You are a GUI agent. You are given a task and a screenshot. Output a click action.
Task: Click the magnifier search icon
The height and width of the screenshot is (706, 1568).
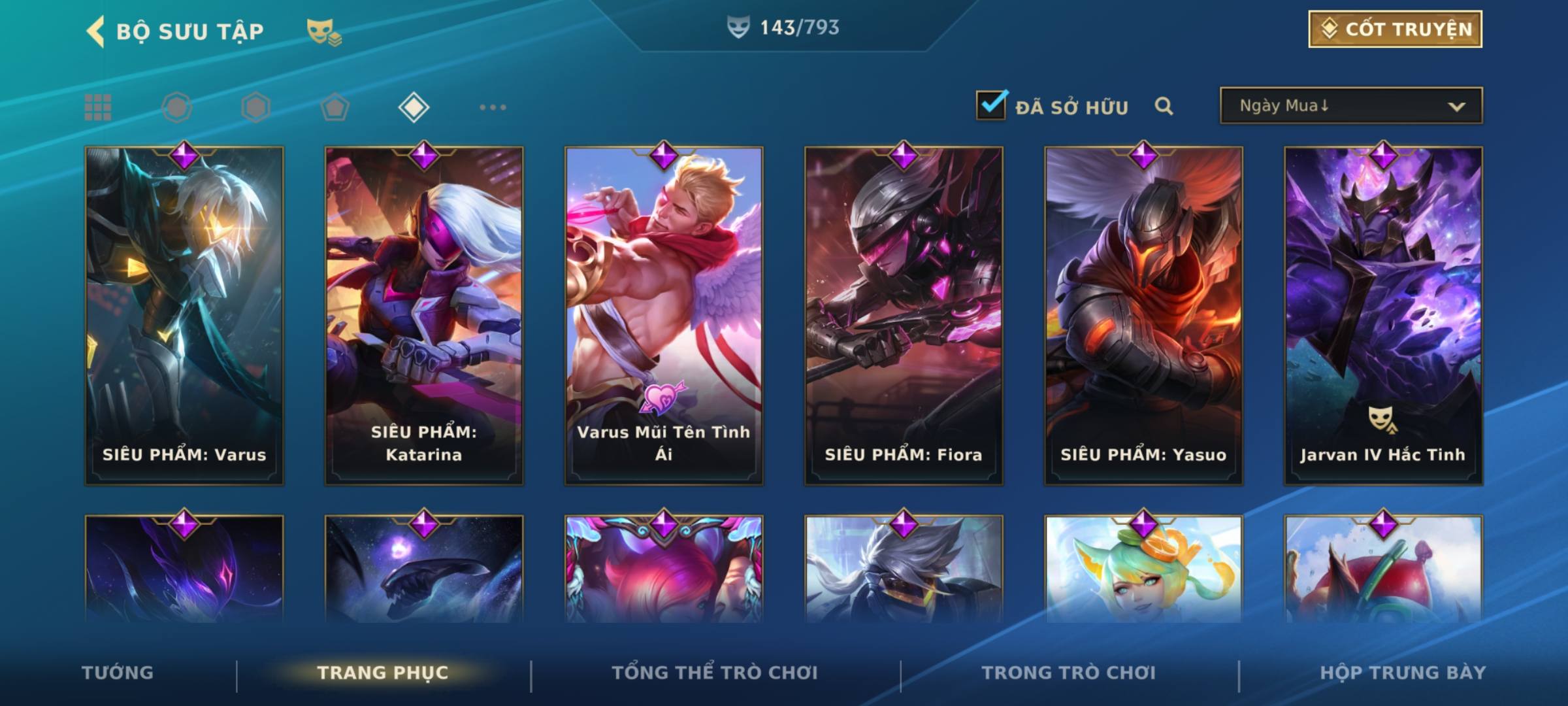(x=1164, y=106)
